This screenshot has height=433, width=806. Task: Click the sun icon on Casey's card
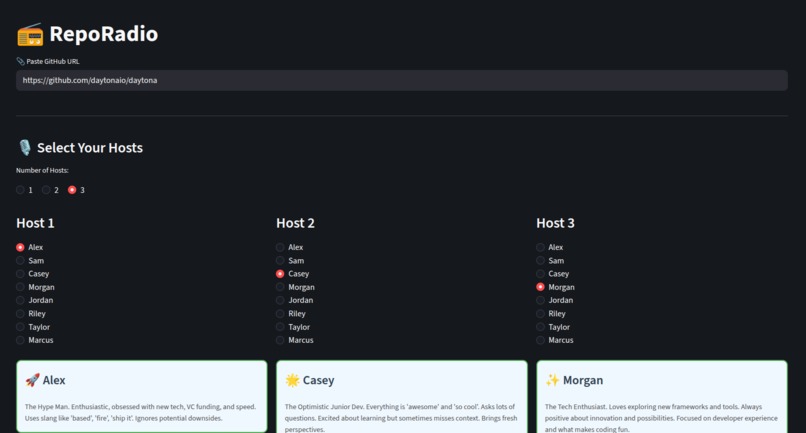point(292,380)
